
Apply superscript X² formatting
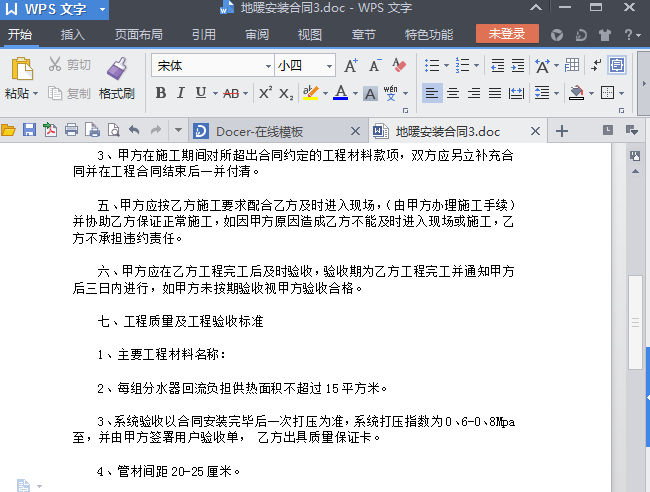[265, 93]
